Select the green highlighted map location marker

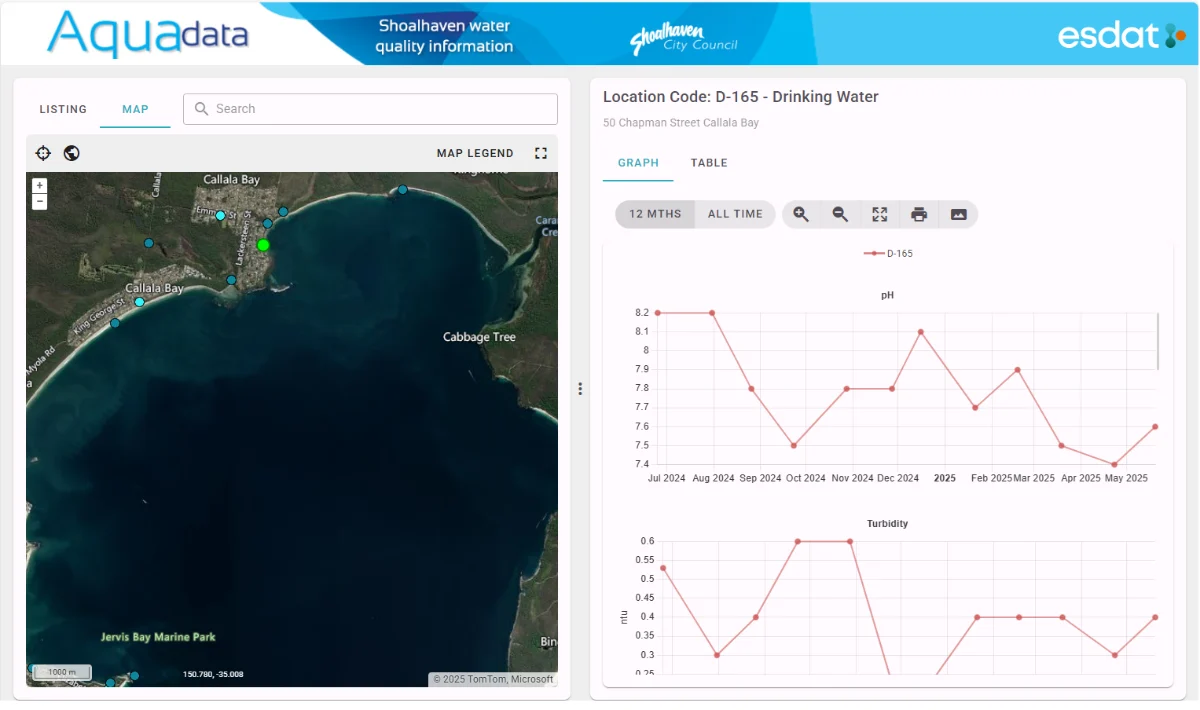[263, 245]
